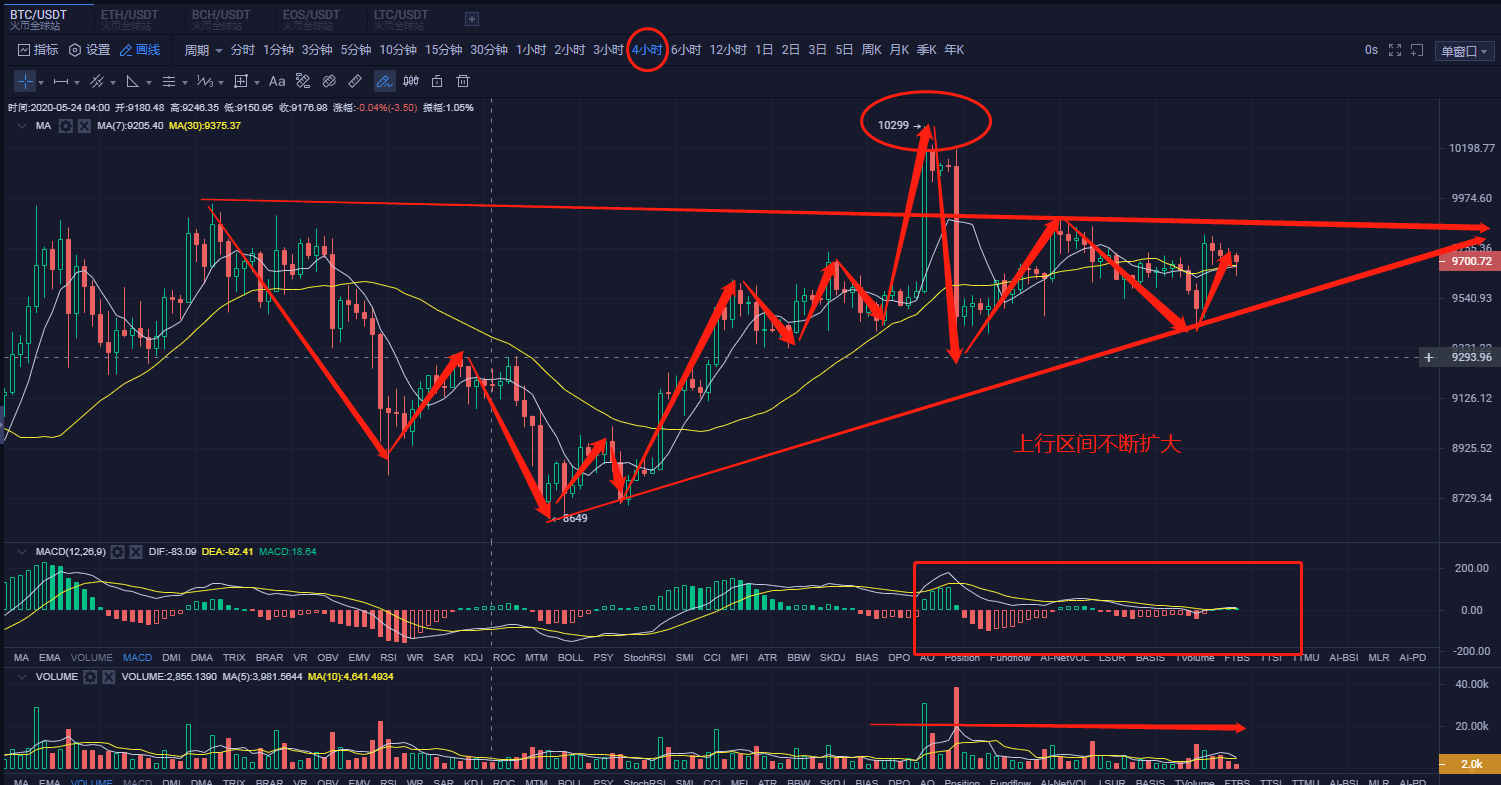This screenshot has width=1501, height=785.
Task: Select the 15分钟 timeframe
Action: [x=443, y=50]
